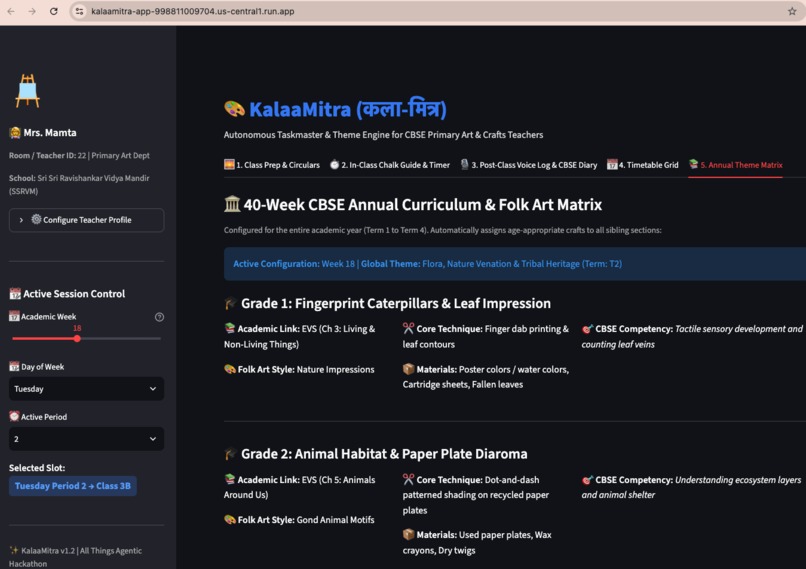Switch to the Timetable Grid tab
806x569 pixels.
(643, 164)
